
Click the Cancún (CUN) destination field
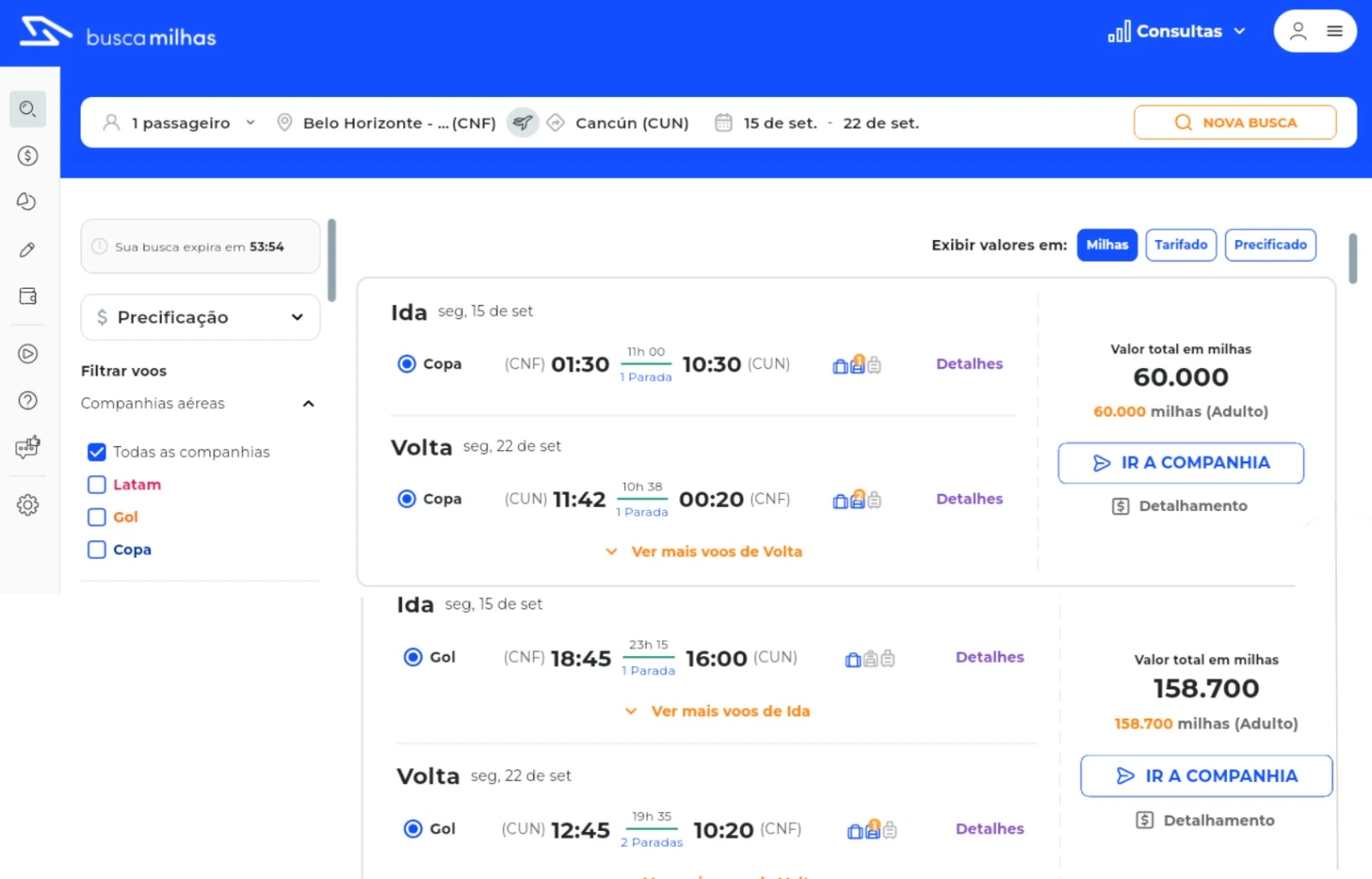point(632,123)
